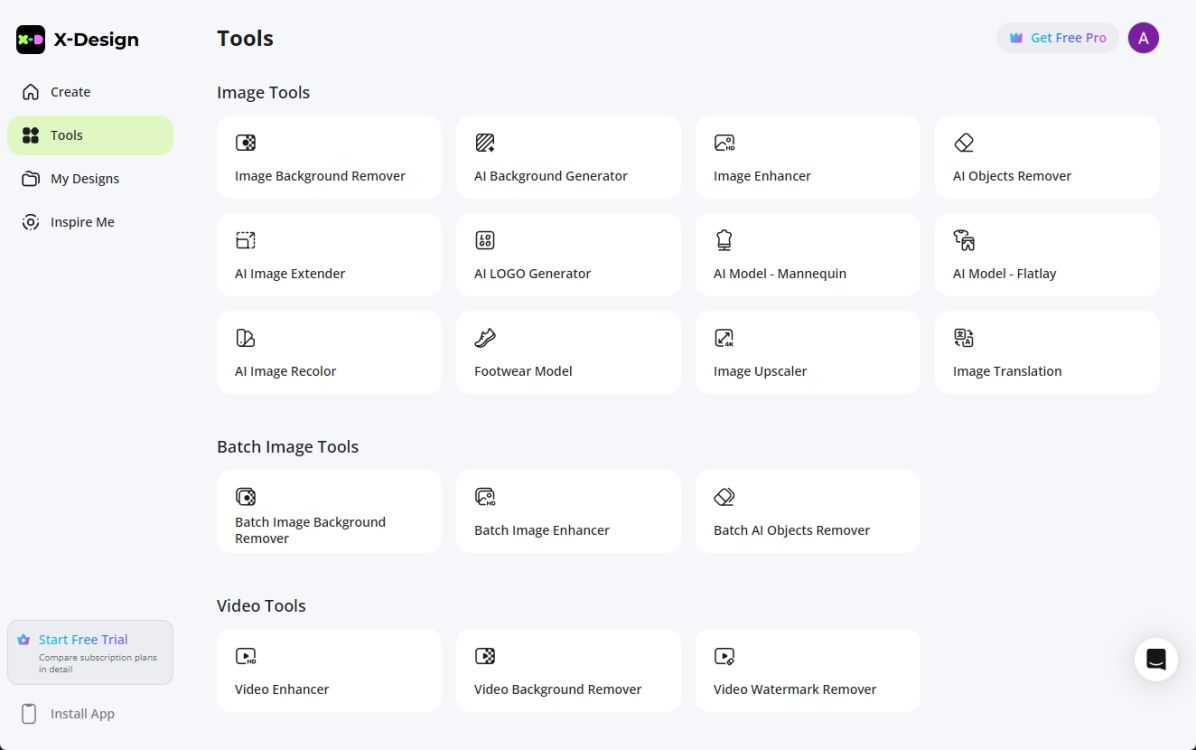Viewport: 1196px width, 750px height.
Task: Click the AI Background Generator icon
Action: tap(485, 143)
